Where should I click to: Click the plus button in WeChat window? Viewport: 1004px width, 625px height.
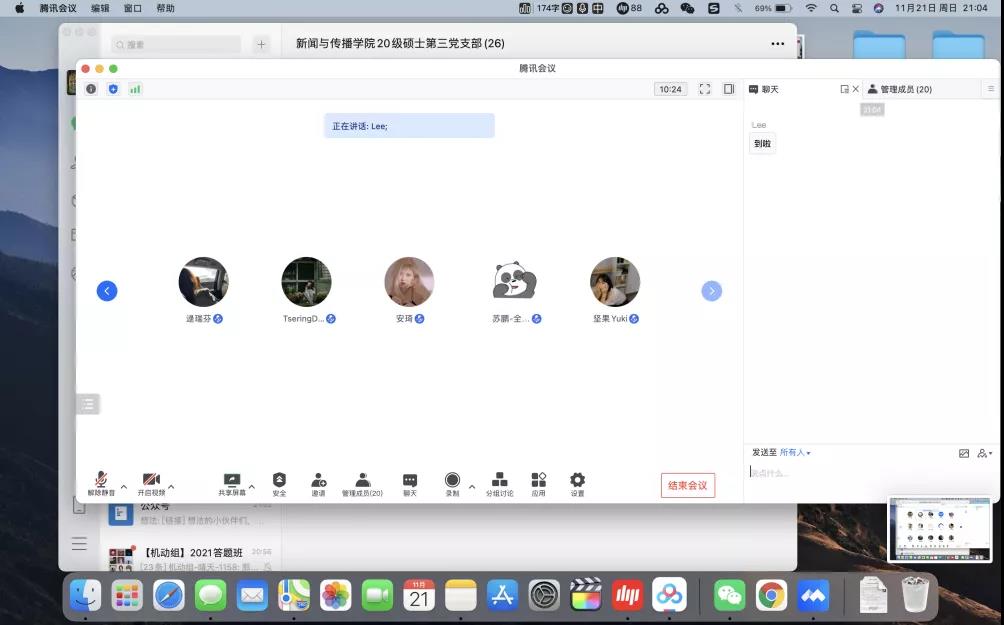coord(261,44)
